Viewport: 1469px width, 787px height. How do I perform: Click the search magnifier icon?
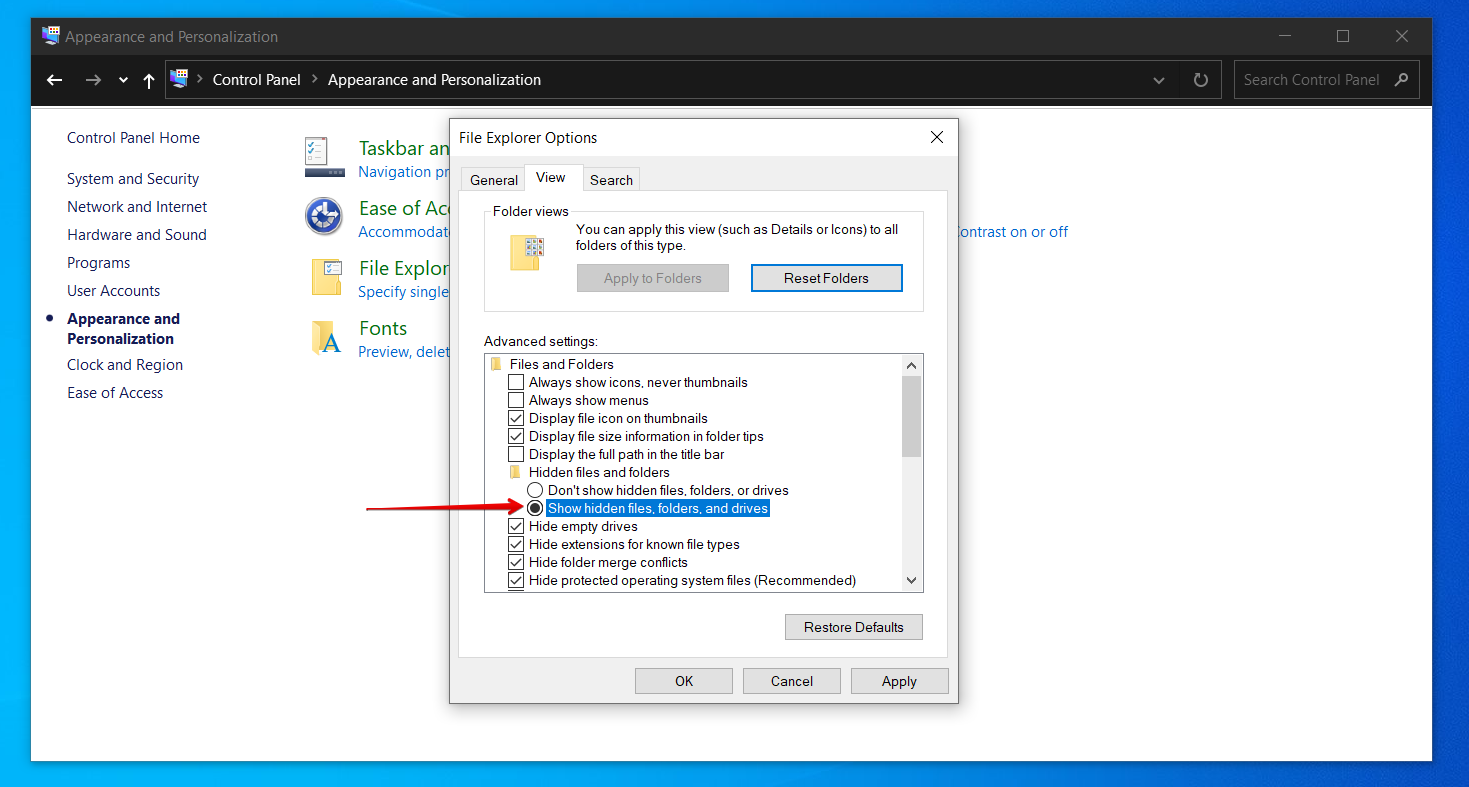(1401, 80)
